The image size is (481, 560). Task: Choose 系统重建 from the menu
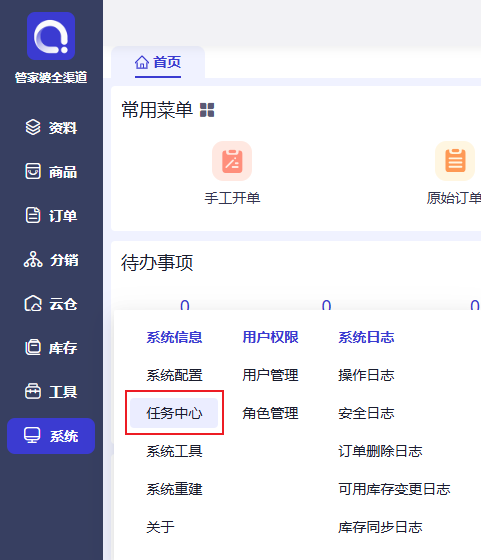tap(174, 489)
